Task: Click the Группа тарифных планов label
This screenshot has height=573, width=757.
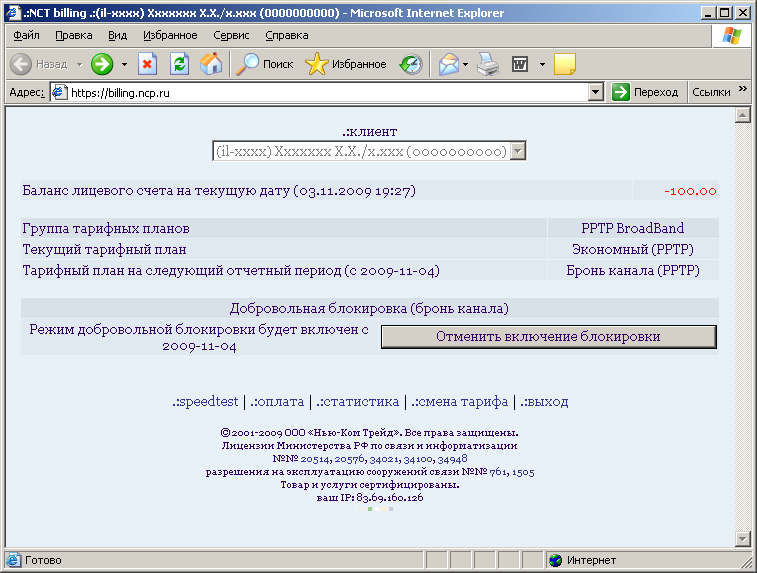Action: pos(106,228)
